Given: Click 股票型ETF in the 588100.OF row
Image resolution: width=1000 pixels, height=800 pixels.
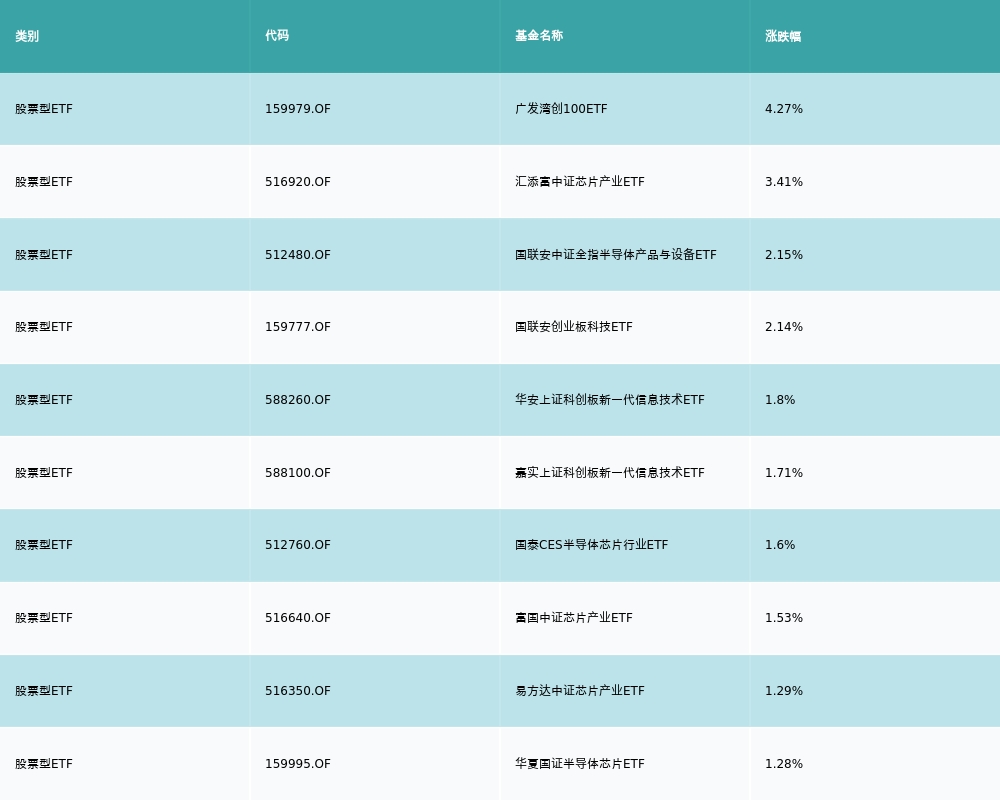Looking at the screenshot, I should tap(44, 473).
